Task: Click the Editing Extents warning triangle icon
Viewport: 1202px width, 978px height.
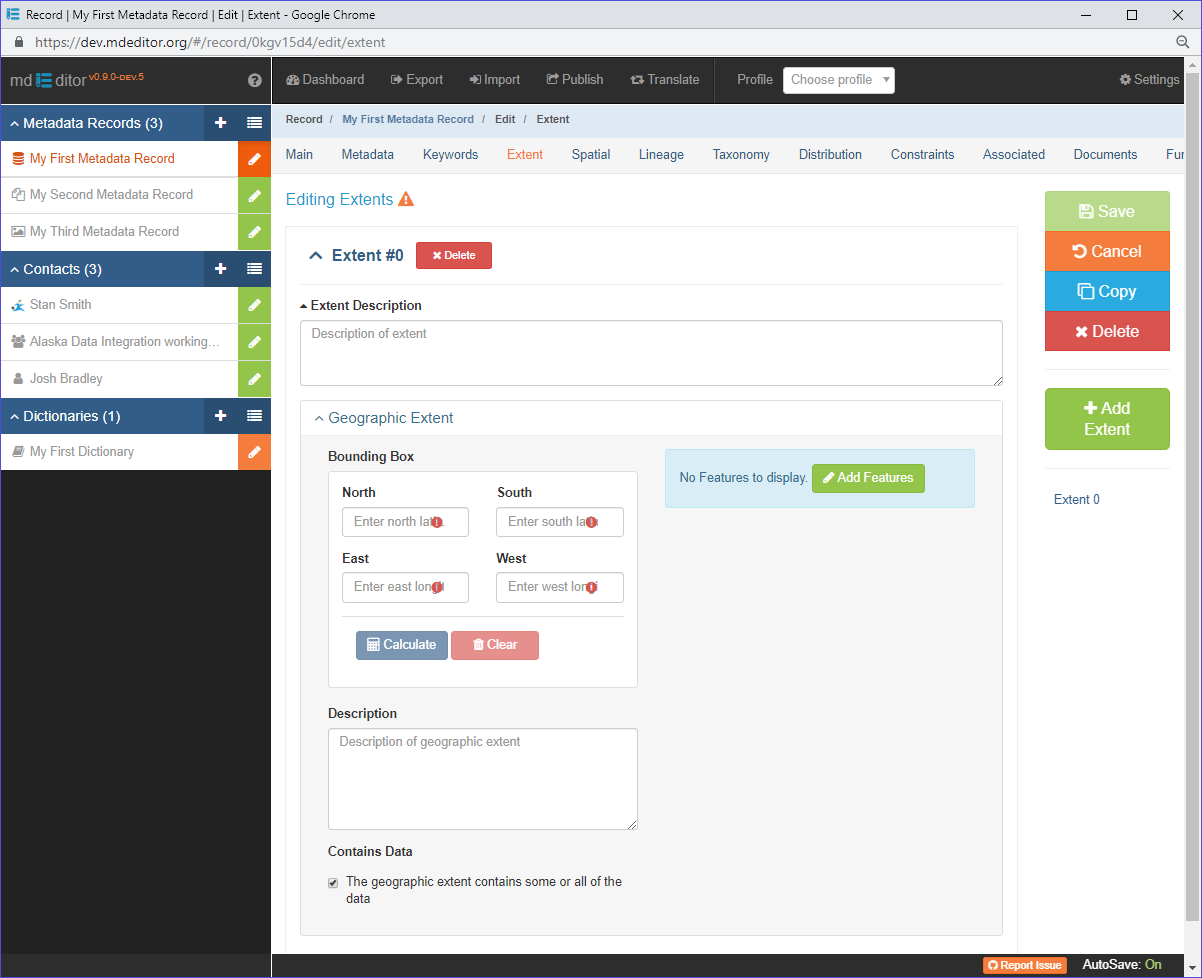Action: coord(406,199)
